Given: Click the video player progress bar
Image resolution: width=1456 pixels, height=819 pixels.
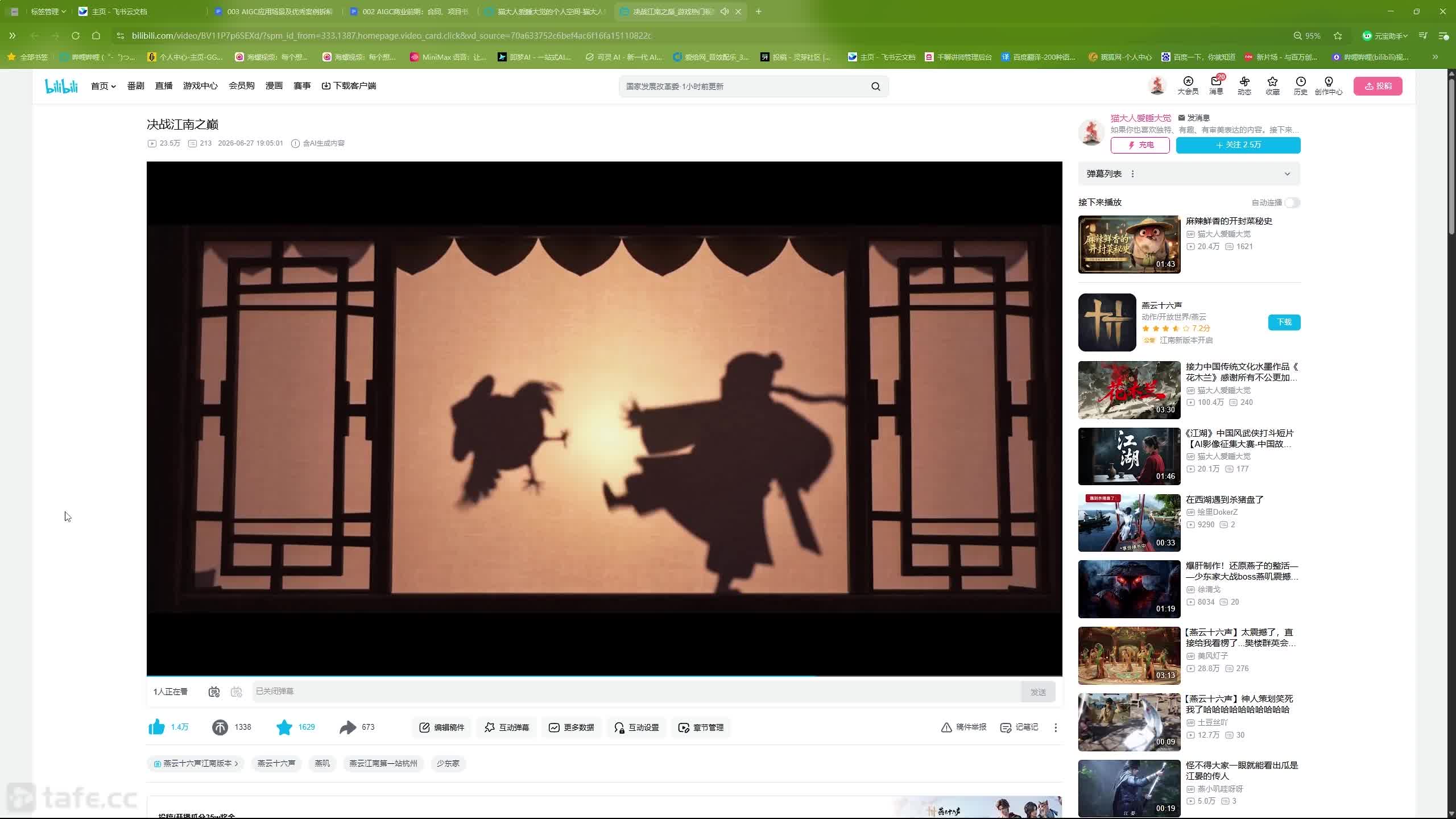Looking at the screenshot, I should click(x=605, y=676).
